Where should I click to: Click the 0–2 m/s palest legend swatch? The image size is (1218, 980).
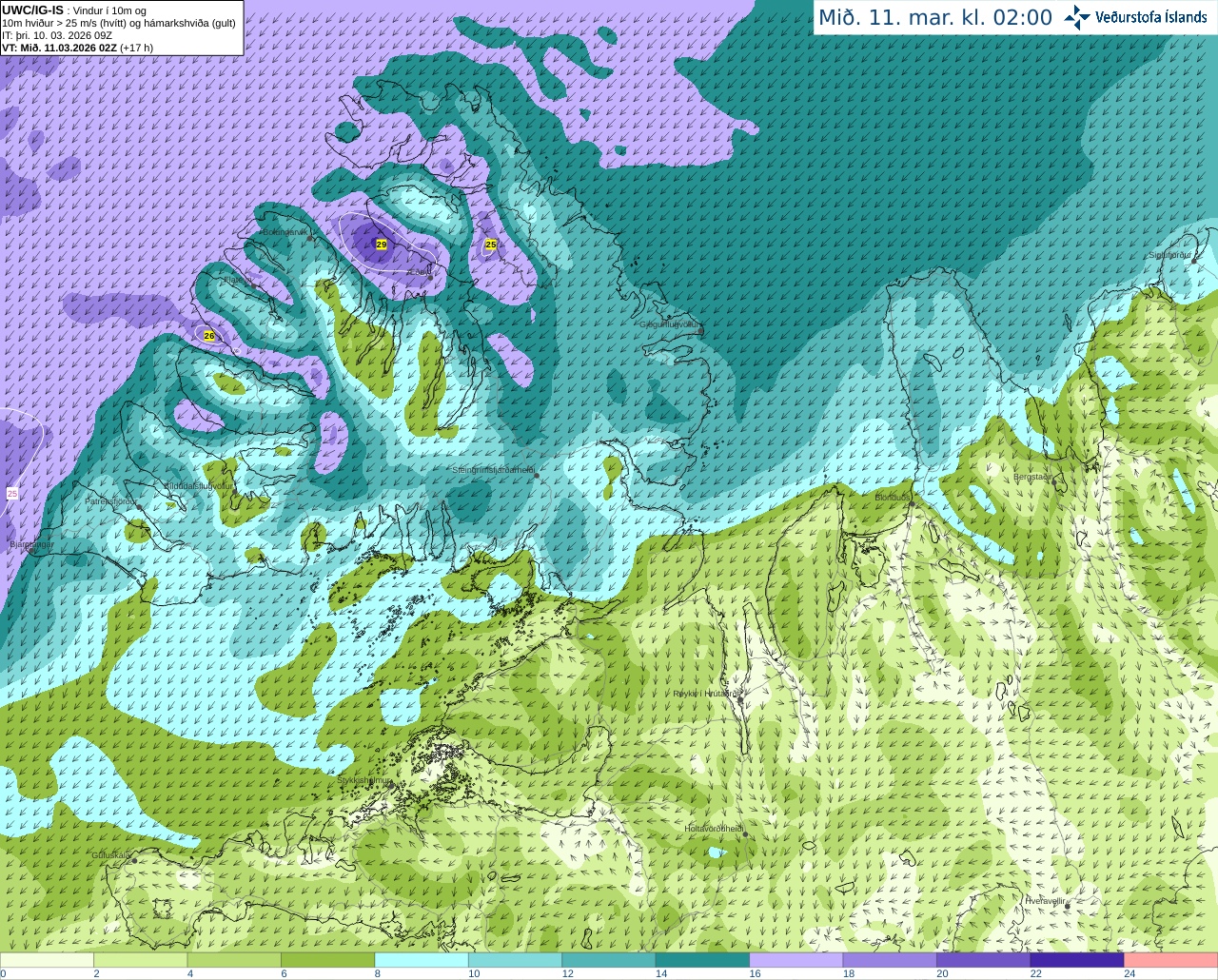[x=47, y=960]
